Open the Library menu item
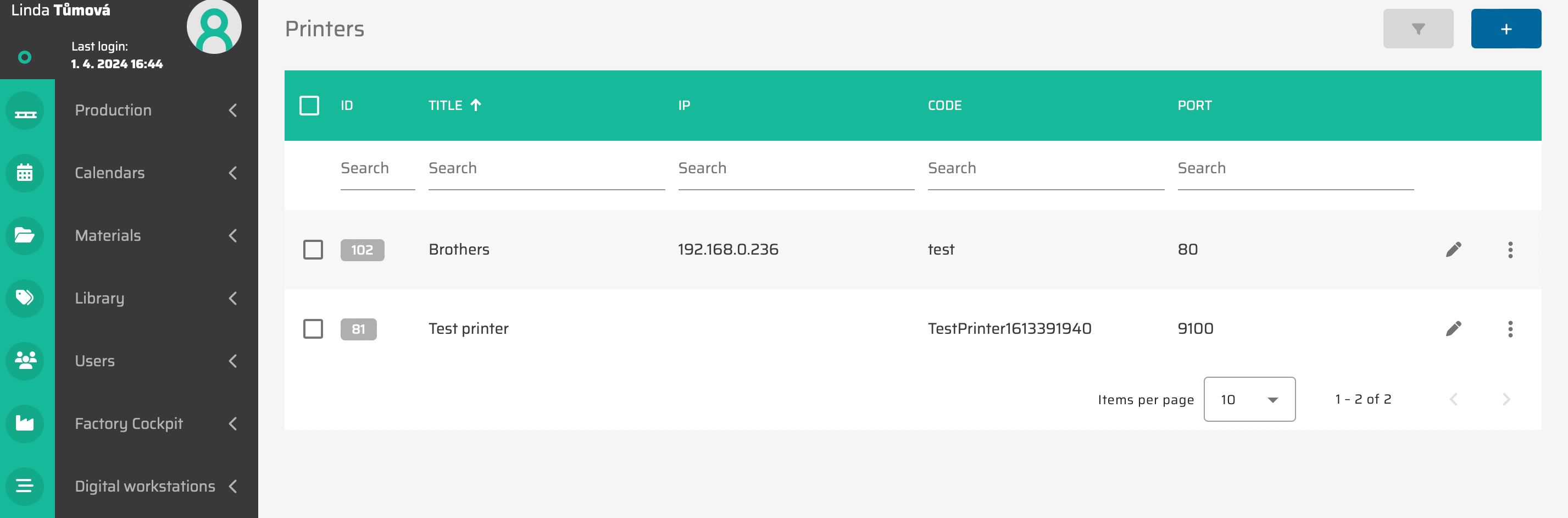The image size is (1568, 518). pos(99,298)
